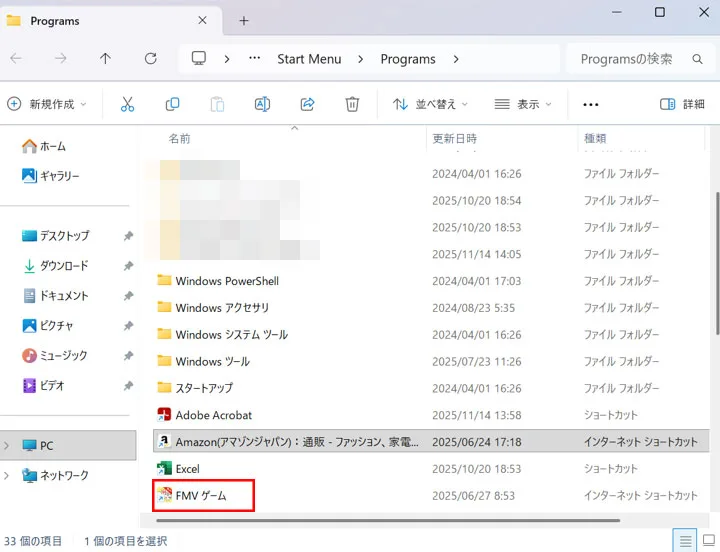This screenshot has width=720, height=552.
Task: Open the see-more ellipsis menu
Action: pyautogui.click(x=591, y=105)
